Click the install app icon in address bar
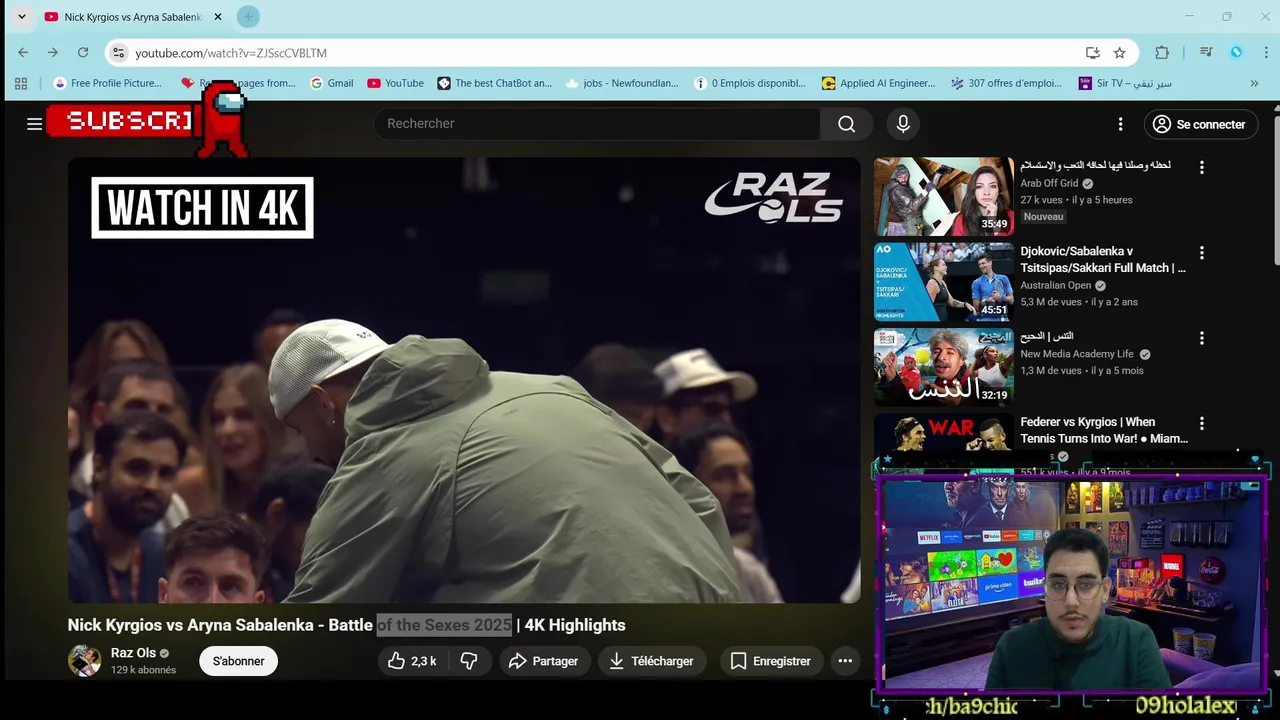This screenshot has width=1280, height=720. (1092, 53)
